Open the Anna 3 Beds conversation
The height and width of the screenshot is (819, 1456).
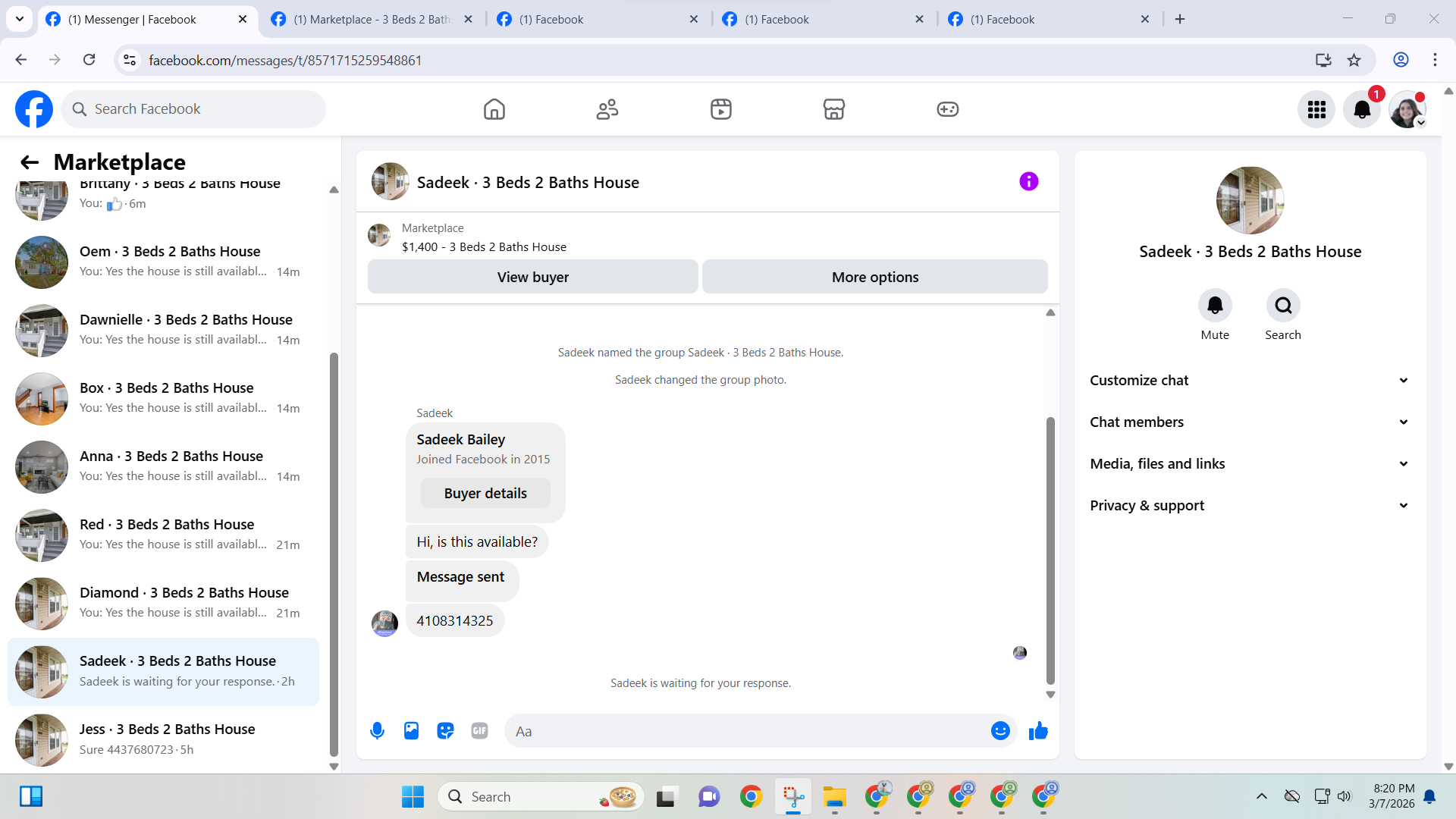click(x=163, y=467)
